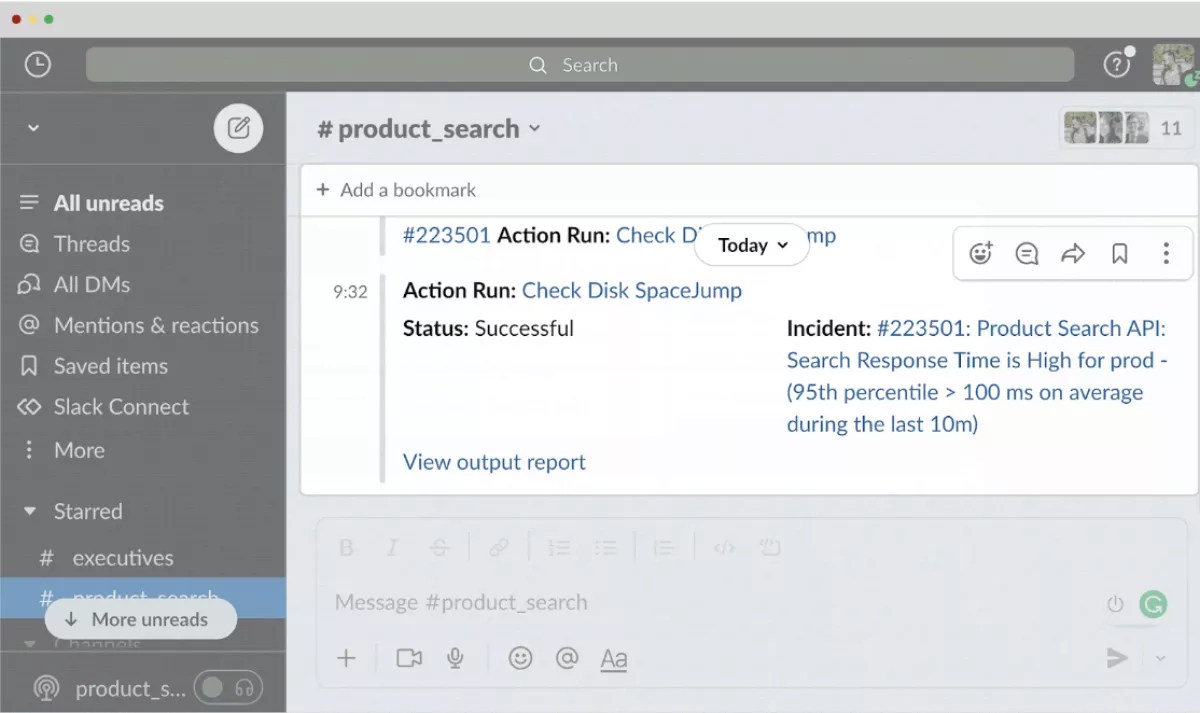Toggle the Aa formatting bar in composer
The width and height of the screenshot is (1200, 713).
(613, 658)
